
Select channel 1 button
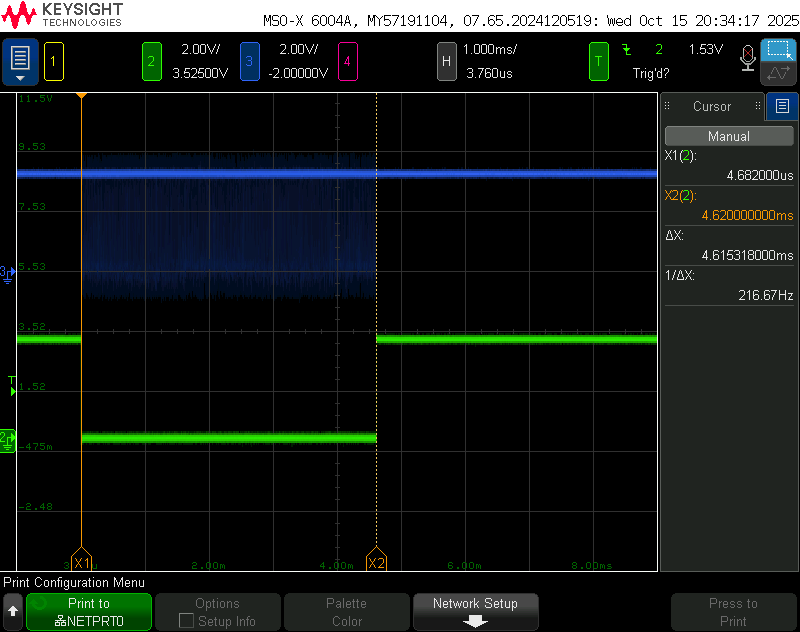54,62
